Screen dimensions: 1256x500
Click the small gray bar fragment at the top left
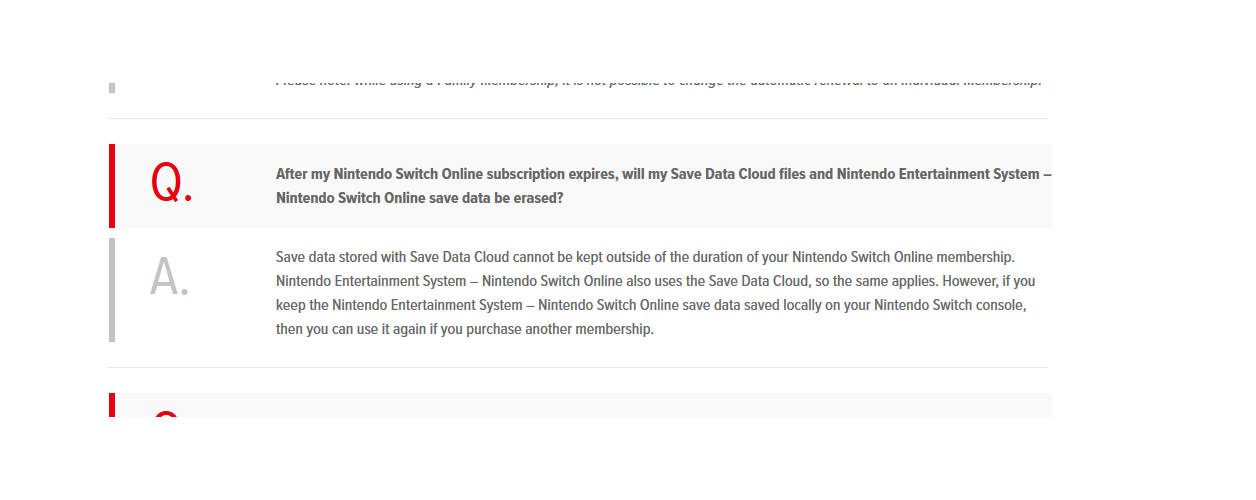[111, 88]
